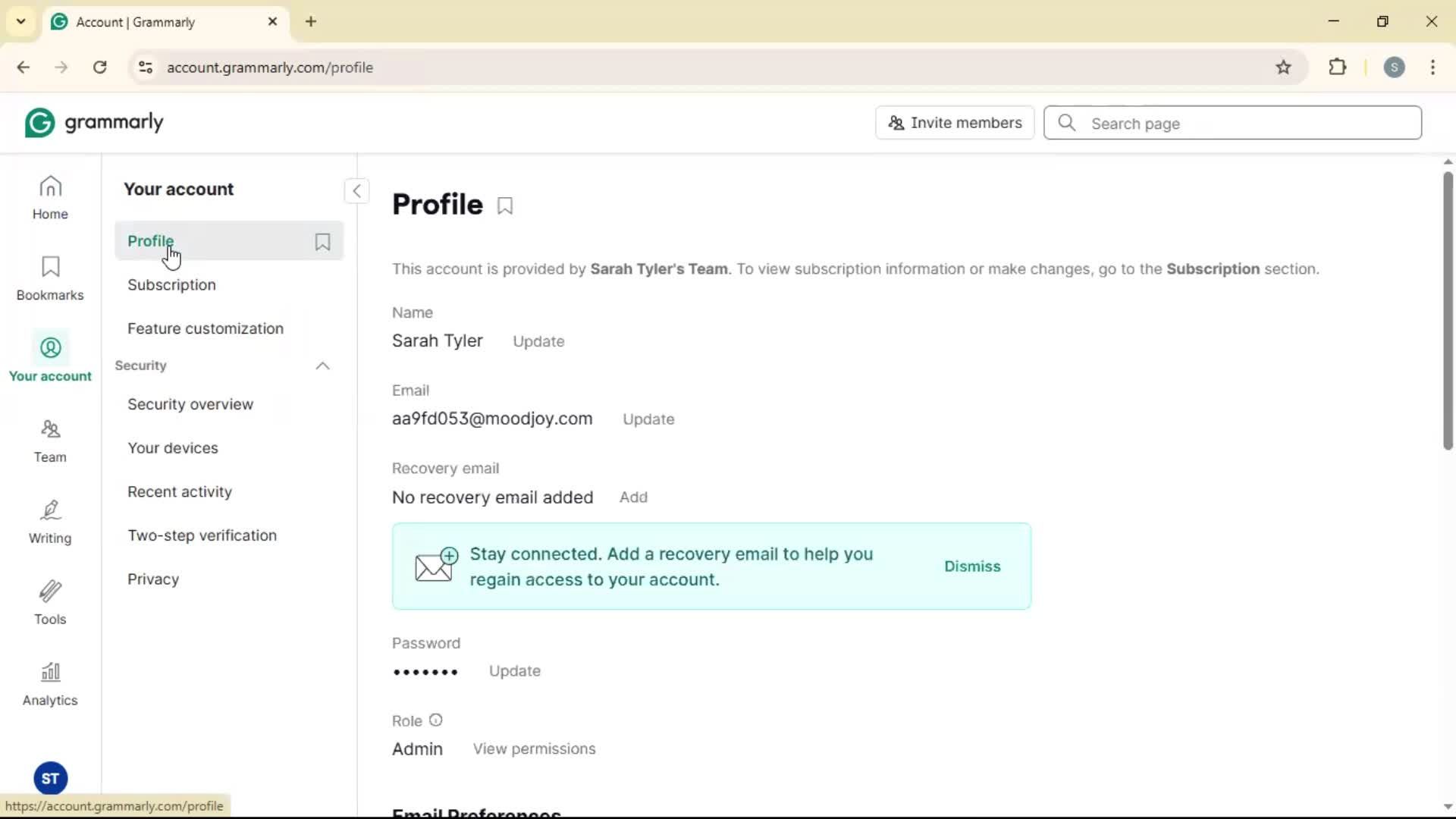Open Bookmarks in left sidebar
Viewport: 1456px width, 819px height.
[50, 278]
